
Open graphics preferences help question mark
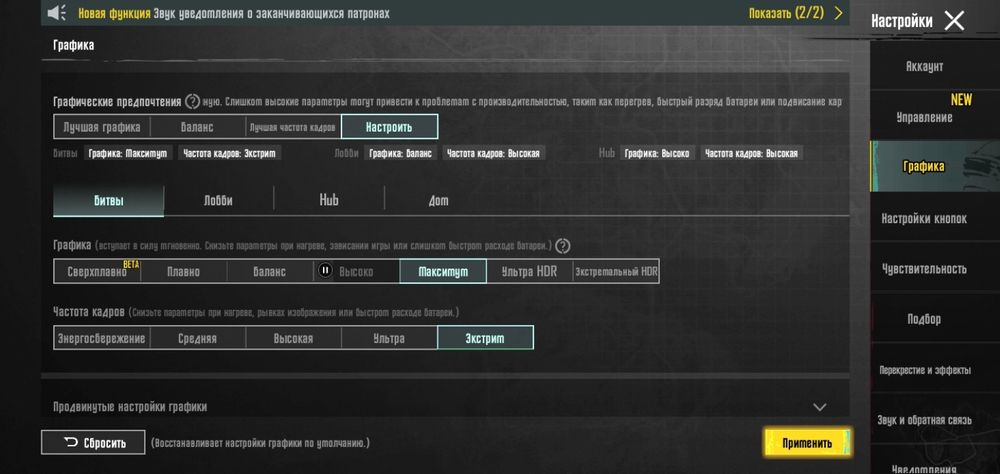point(193,101)
